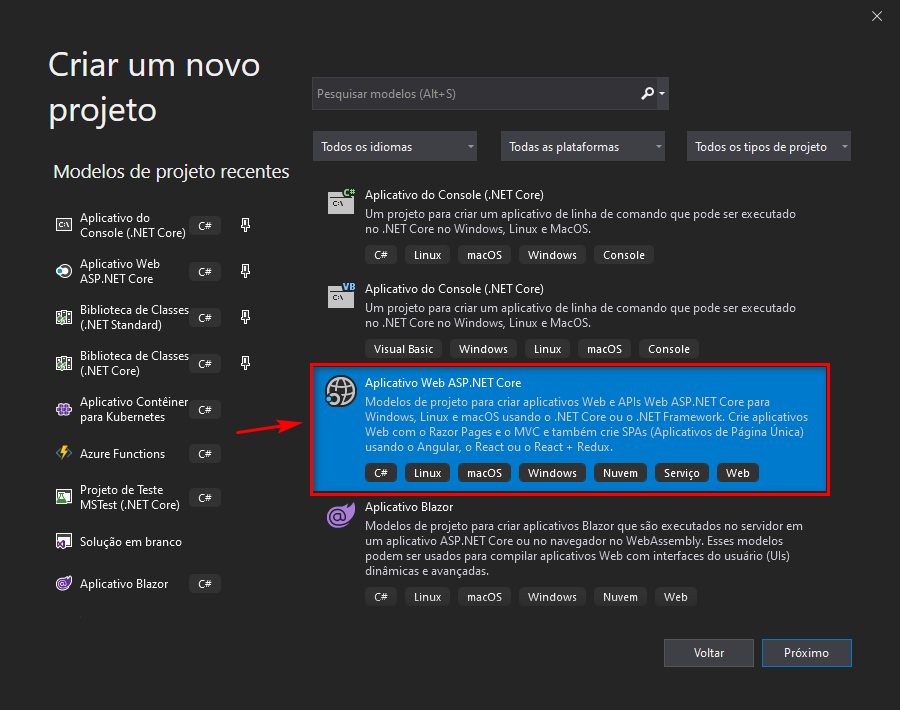Click the VB console app icon
900x710 pixels.
[x=341, y=296]
